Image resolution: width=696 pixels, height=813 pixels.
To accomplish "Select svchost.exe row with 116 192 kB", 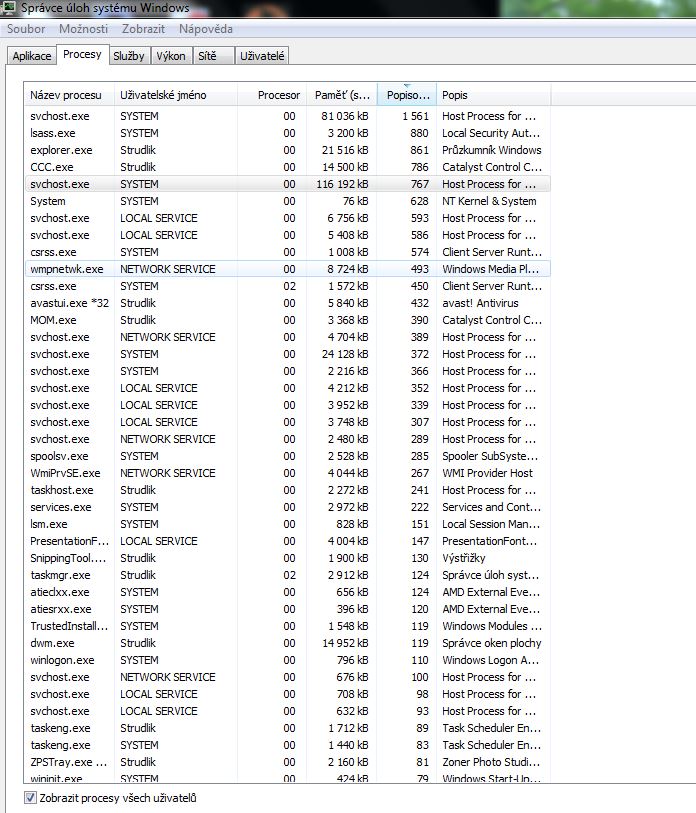I will click(287, 184).
